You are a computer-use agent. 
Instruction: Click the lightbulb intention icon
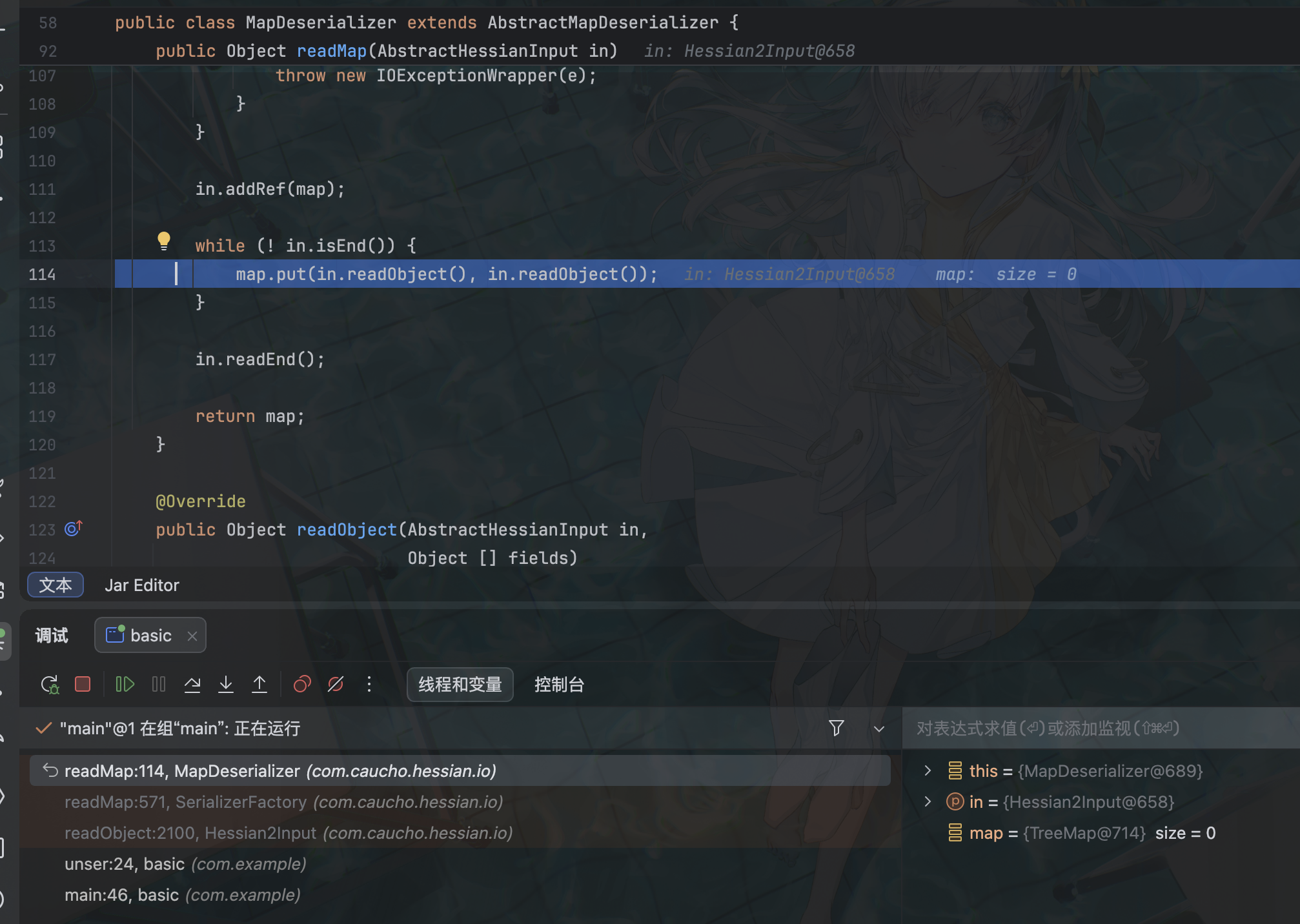164,241
